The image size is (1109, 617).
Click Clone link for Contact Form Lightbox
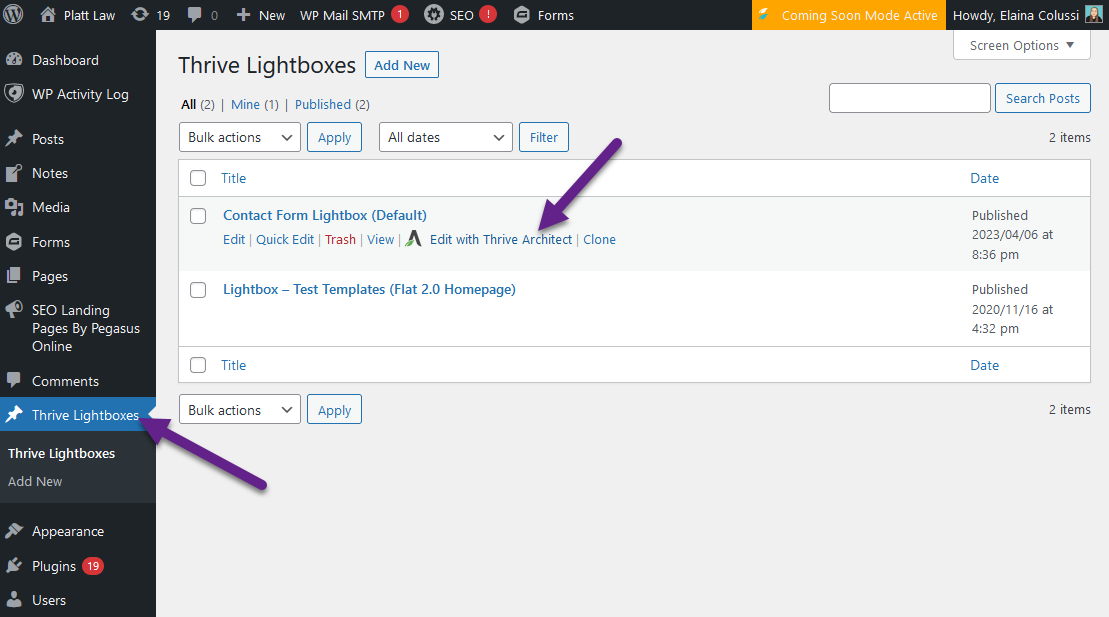[x=599, y=239]
